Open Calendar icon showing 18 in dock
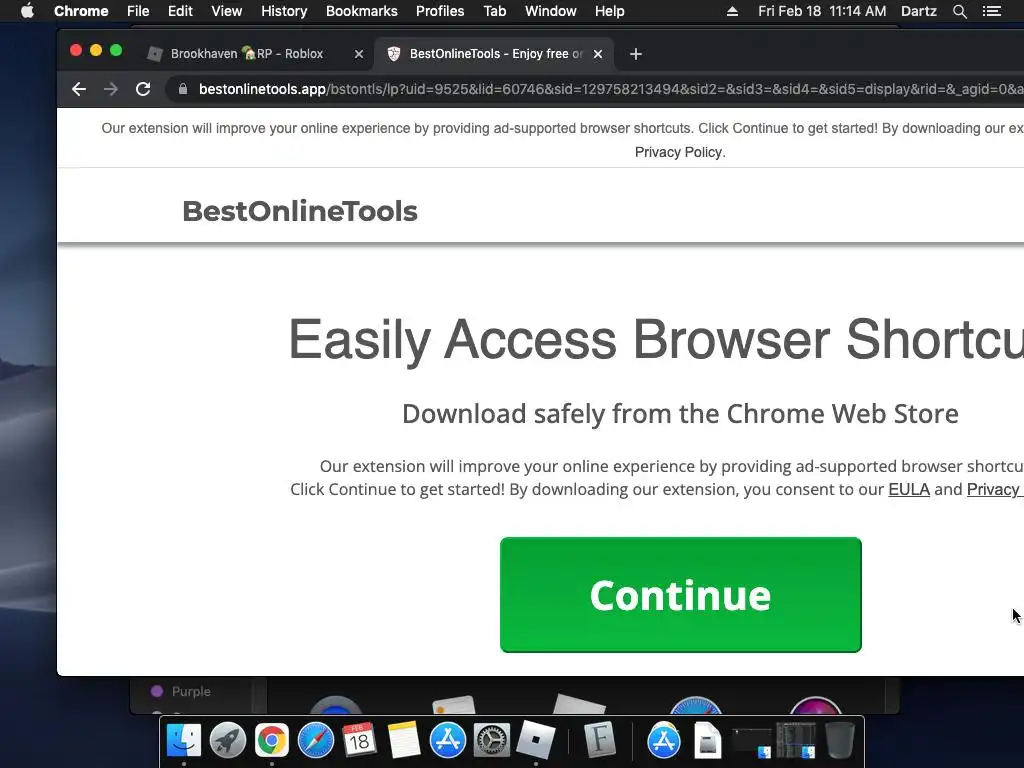This screenshot has width=1024, height=768. click(359, 741)
